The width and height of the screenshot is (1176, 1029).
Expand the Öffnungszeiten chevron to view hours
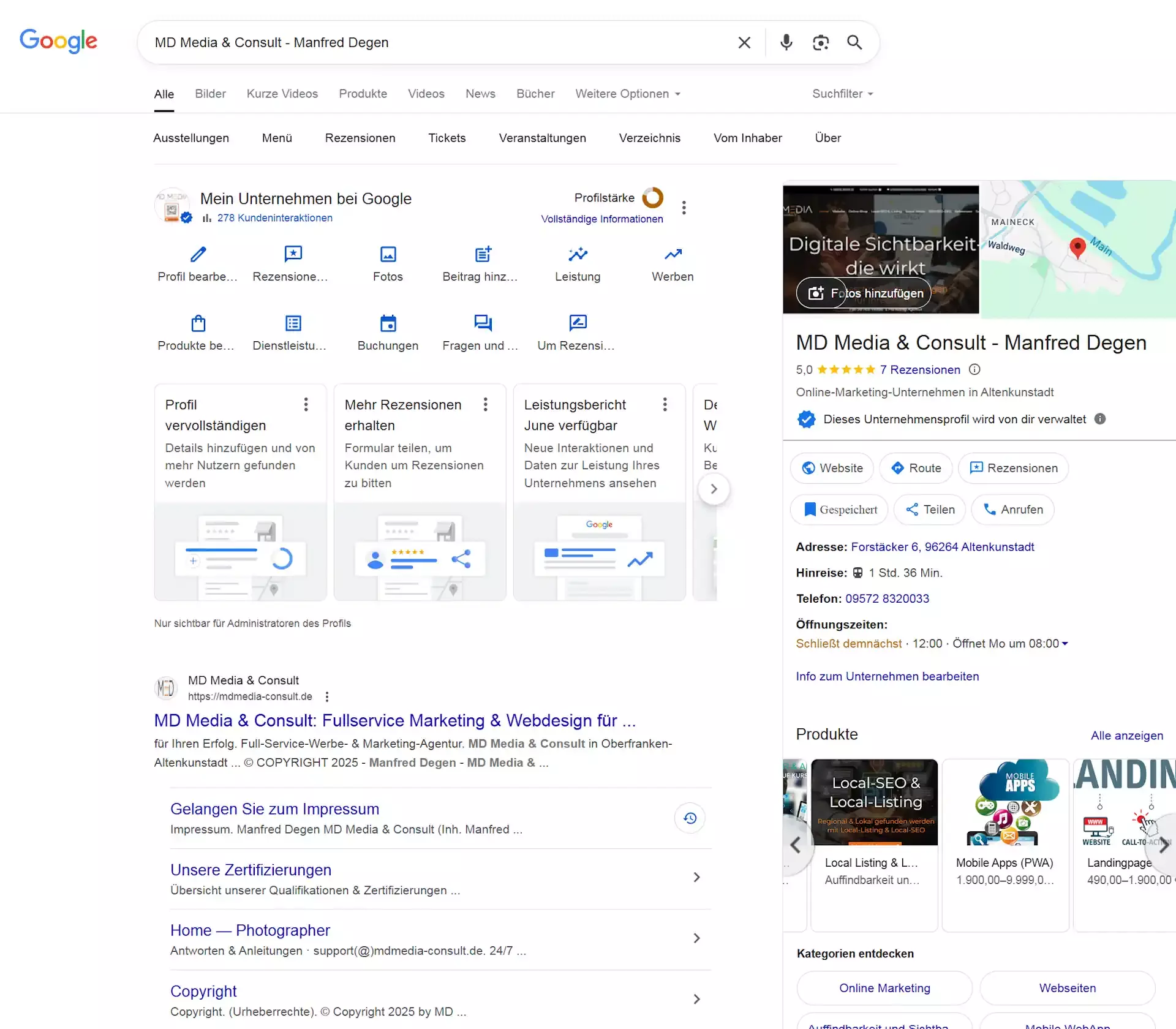[1066, 643]
